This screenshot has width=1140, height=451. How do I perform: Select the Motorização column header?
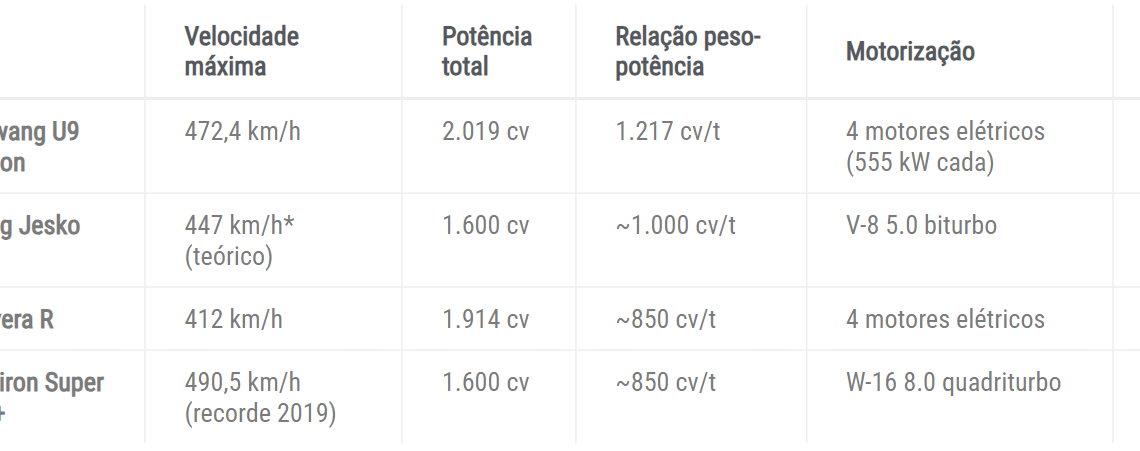pyautogui.click(x=910, y=52)
